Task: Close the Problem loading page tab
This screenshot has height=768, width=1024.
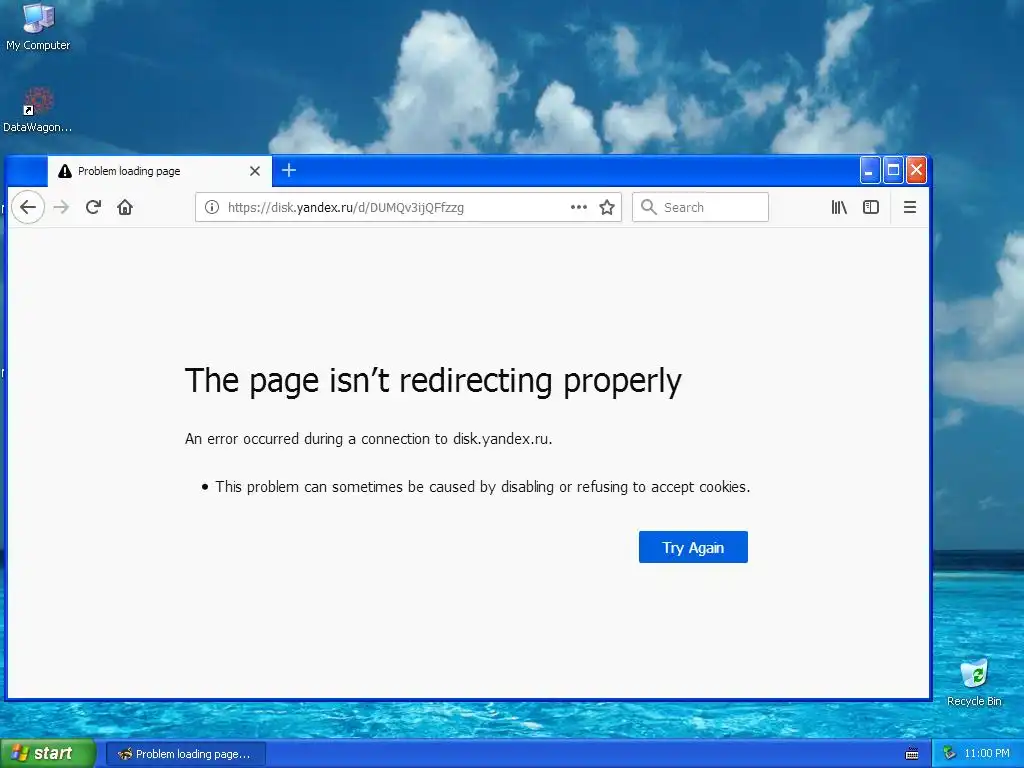Action: coord(255,171)
